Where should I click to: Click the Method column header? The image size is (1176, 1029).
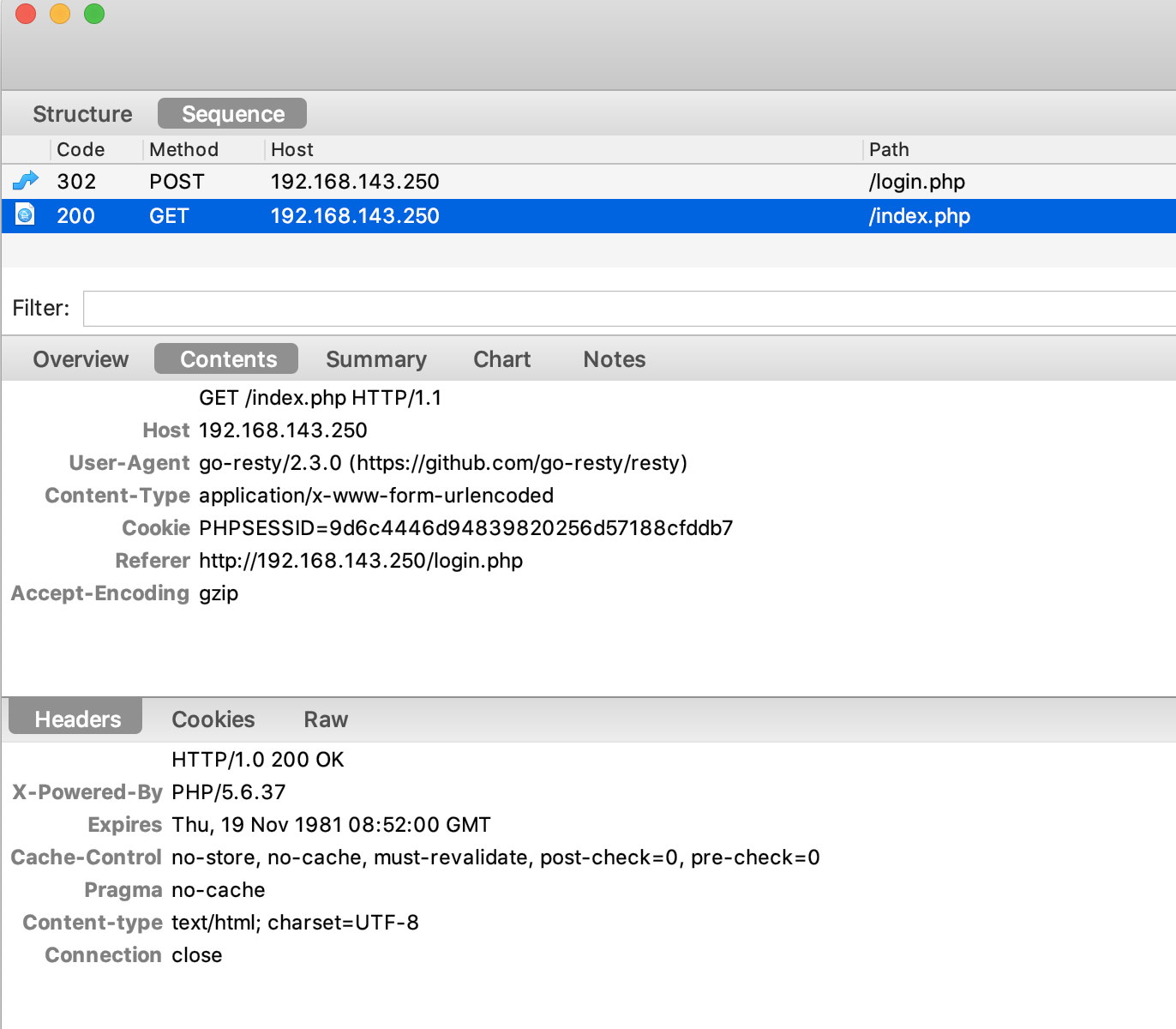pyautogui.click(x=183, y=149)
